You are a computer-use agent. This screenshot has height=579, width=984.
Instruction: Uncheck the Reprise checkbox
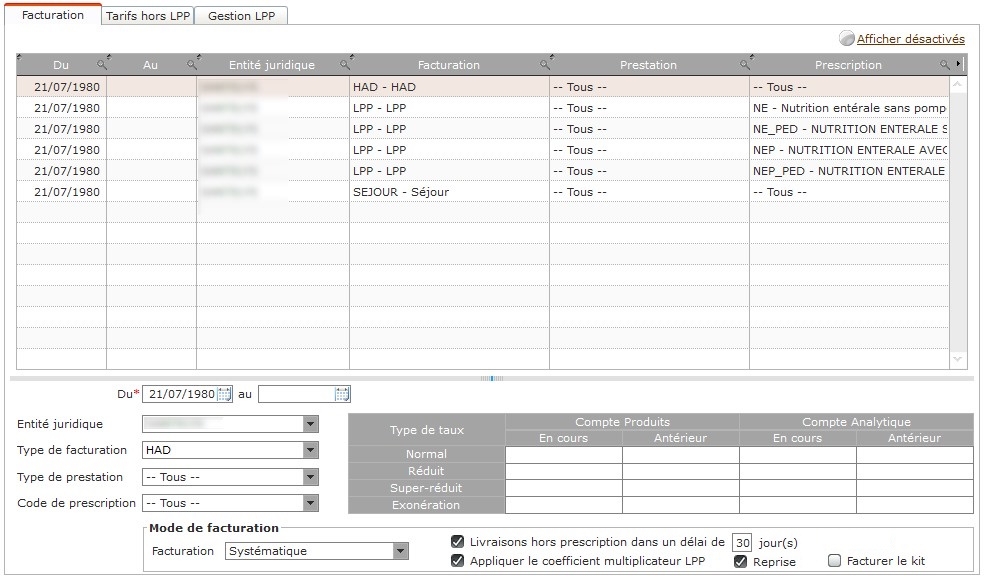coord(741,561)
